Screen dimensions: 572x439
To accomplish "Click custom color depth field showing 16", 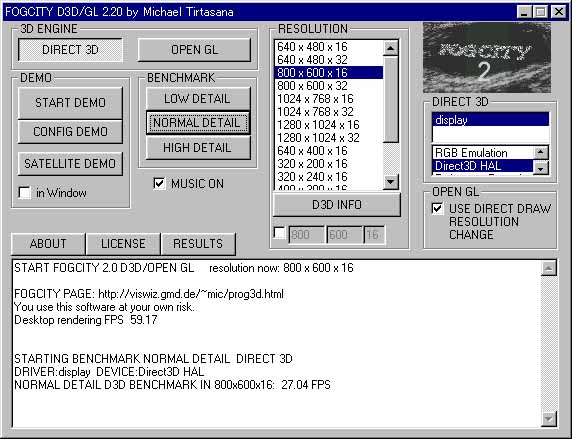I will 374,235.
